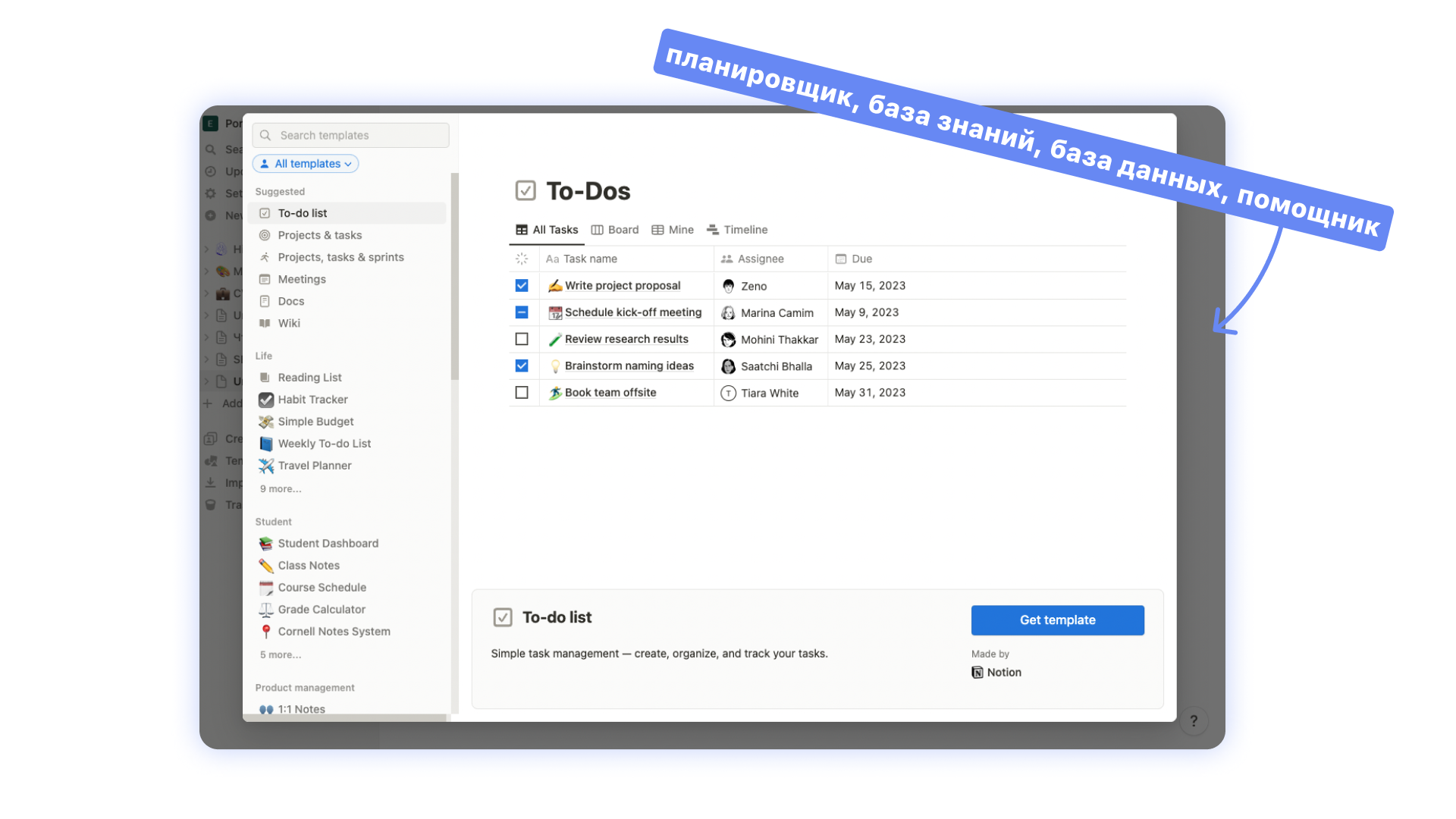Click the Get template button
This screenshot has width=1456, height=819.
coord(1058,620)
